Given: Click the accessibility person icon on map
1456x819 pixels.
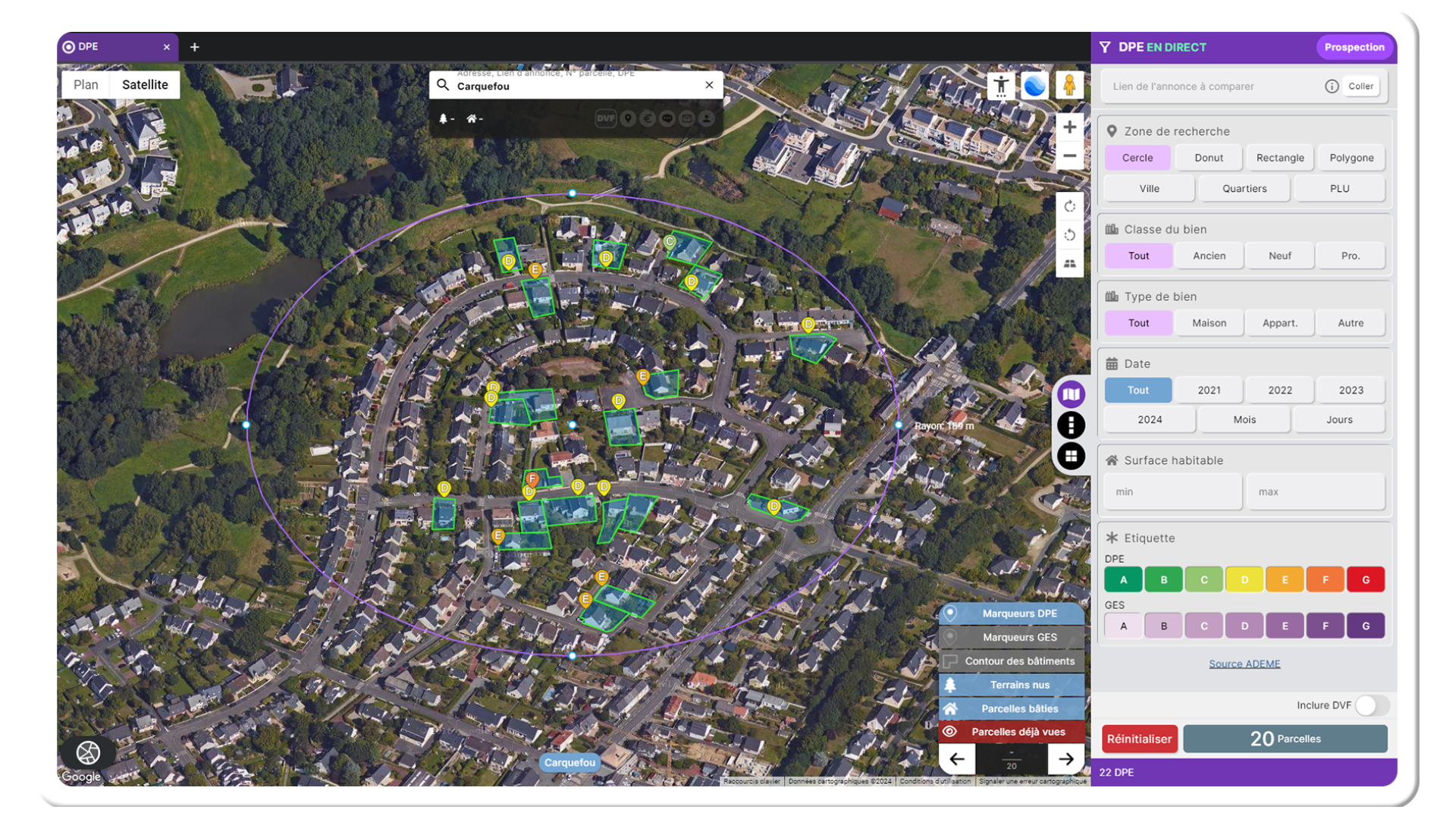Looking at the screenshot, I should 1001,85.
